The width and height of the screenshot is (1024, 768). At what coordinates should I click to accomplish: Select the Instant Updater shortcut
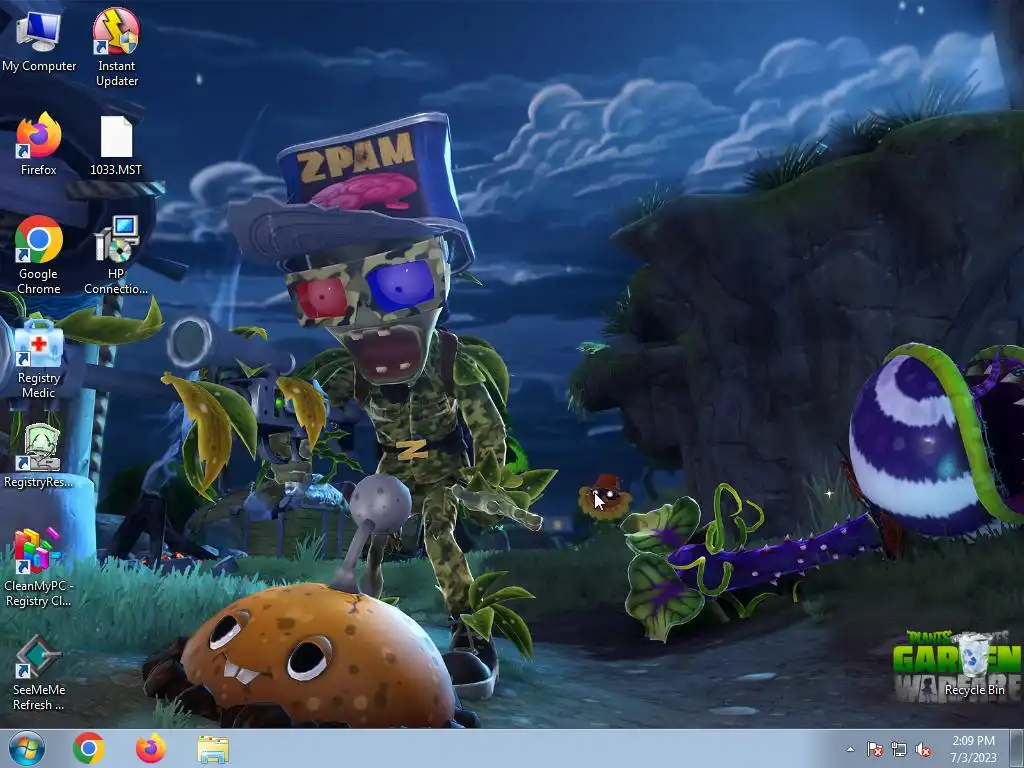coord(116,46)
